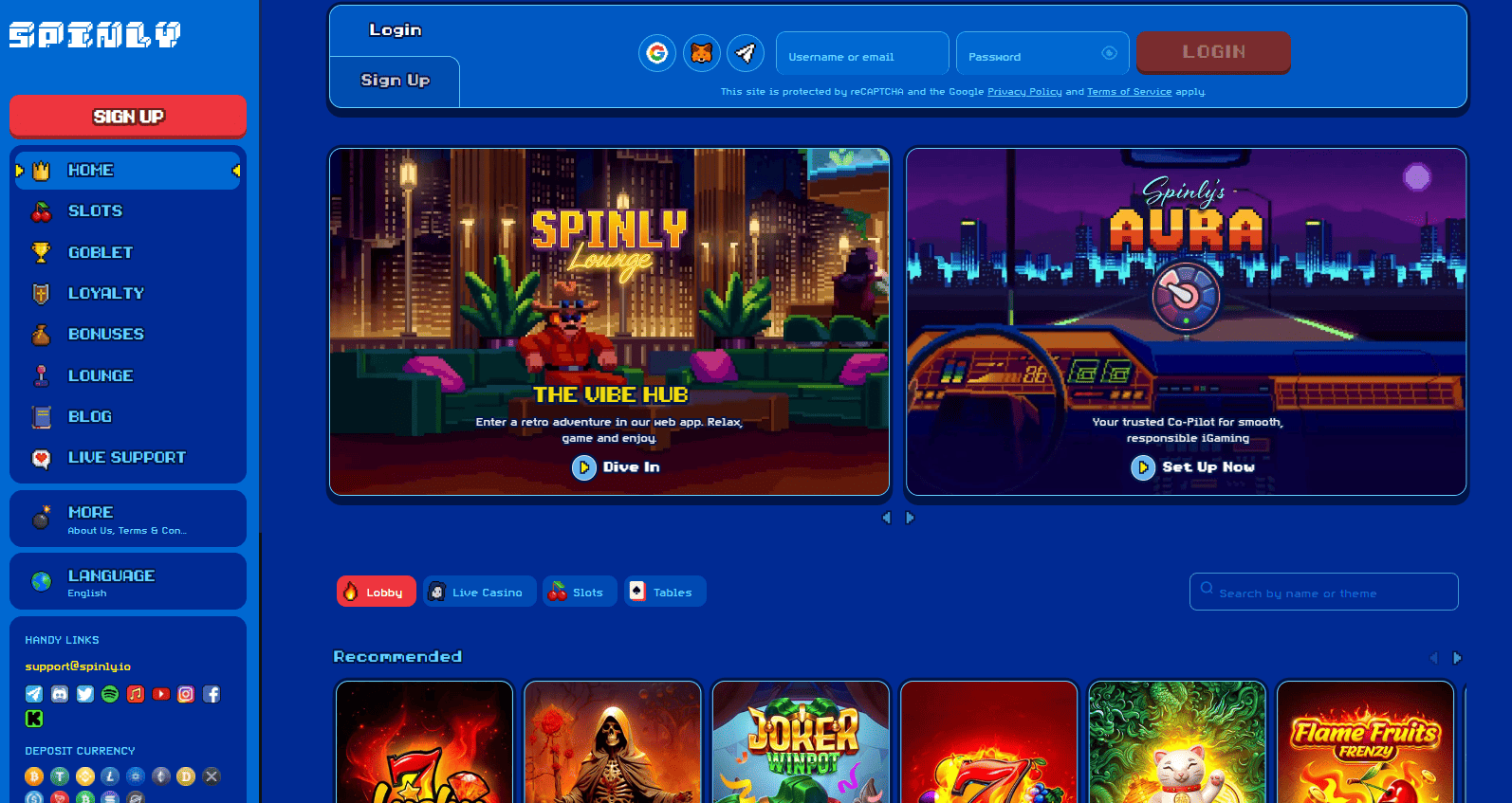Click the search magnifier icon
Viewport: 1512px width, 803px height.
pos(1207,588)
